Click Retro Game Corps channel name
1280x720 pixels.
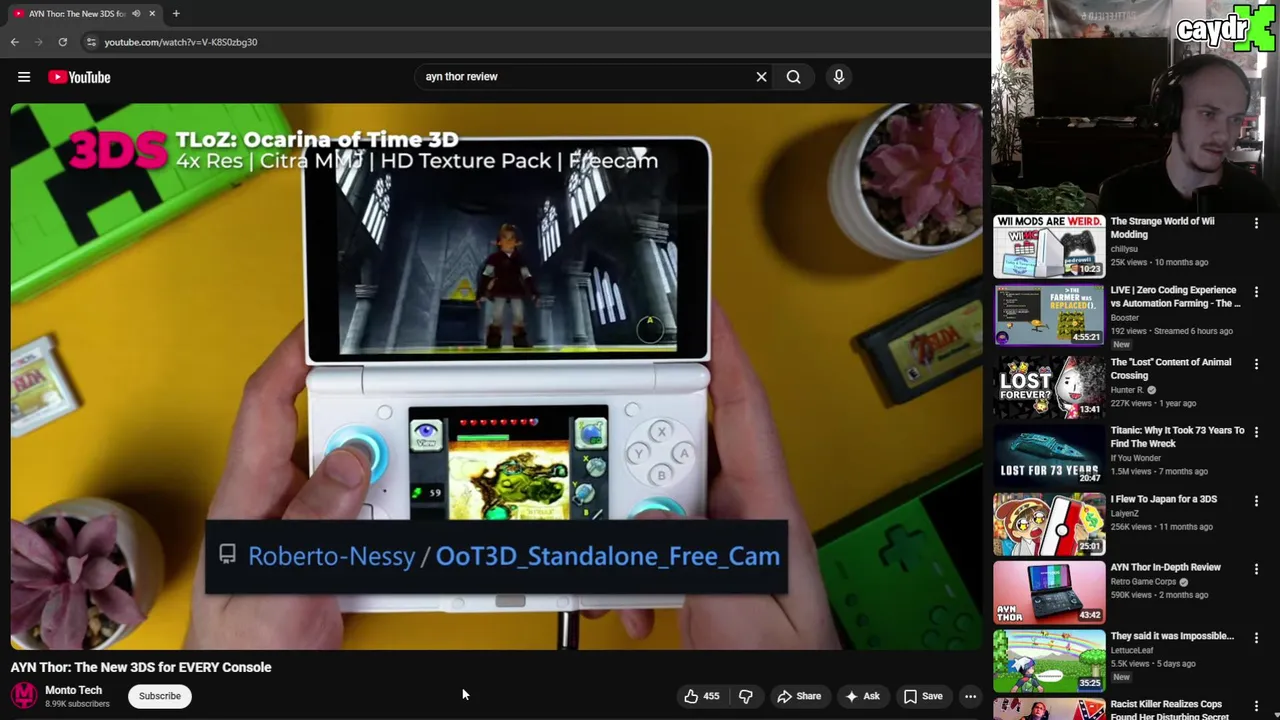point(1143,582)
